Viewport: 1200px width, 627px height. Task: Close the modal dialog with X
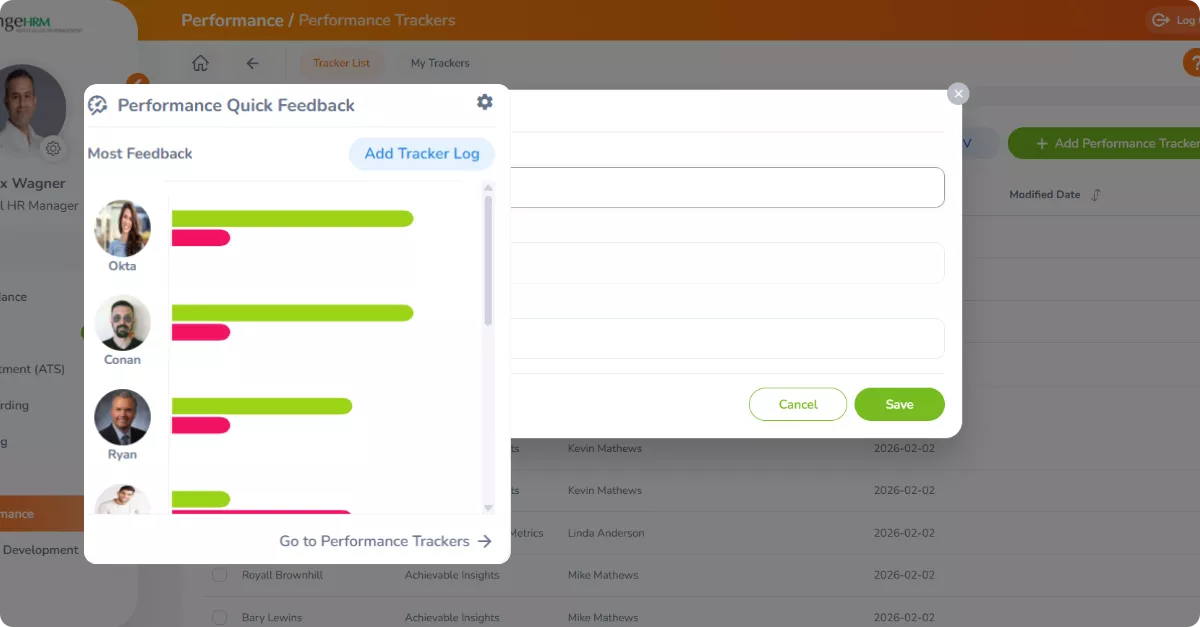(958, 94)
